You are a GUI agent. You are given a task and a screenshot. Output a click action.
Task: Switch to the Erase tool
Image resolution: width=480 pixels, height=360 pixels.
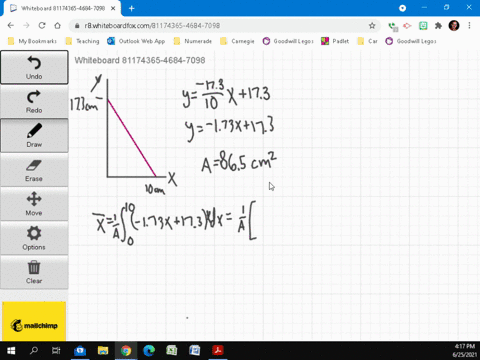click(34, 170)
